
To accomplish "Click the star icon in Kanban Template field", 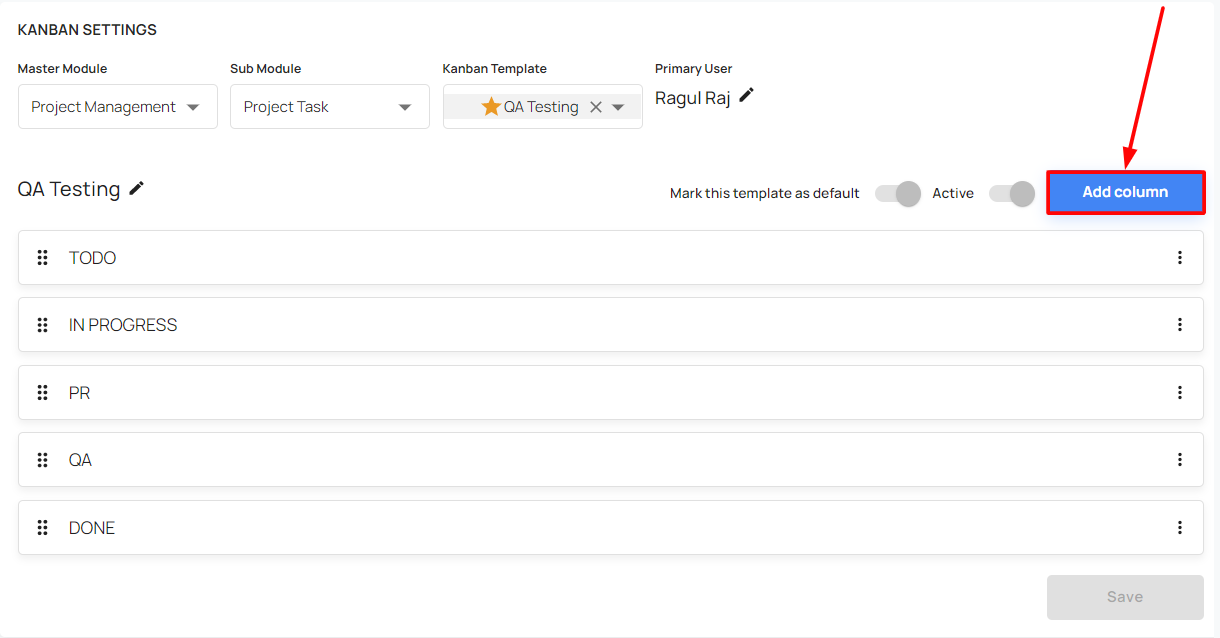I will pos(491,106).
